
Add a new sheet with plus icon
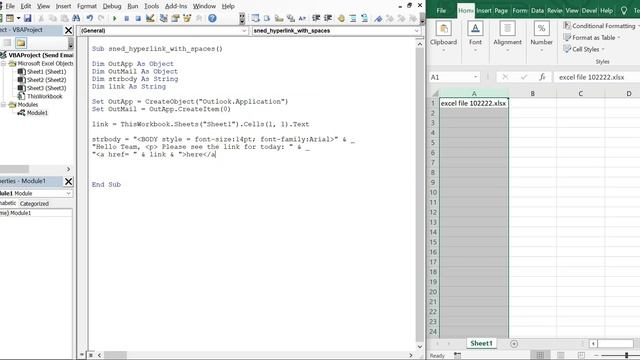tap(514, 344)
